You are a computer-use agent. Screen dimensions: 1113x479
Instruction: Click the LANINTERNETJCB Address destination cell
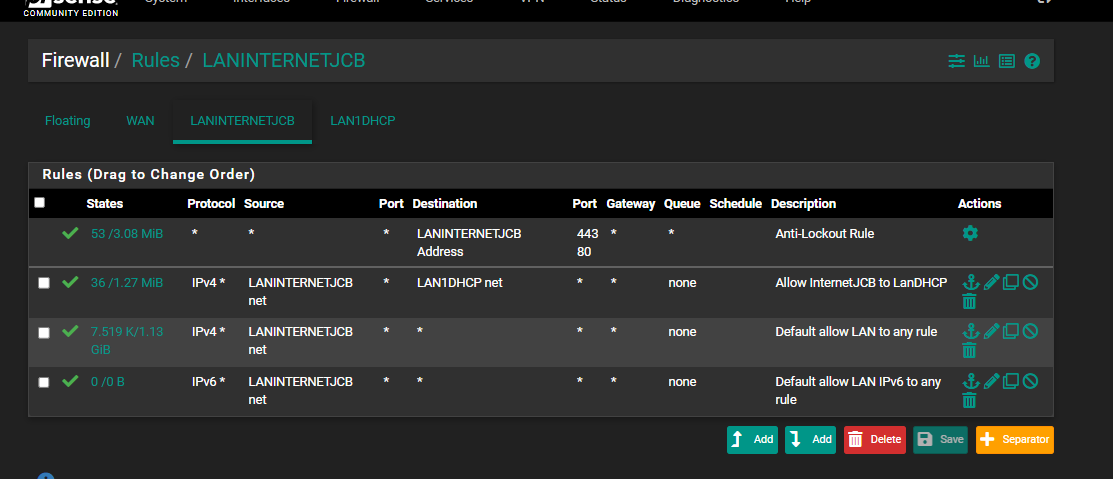pos(469,243)
